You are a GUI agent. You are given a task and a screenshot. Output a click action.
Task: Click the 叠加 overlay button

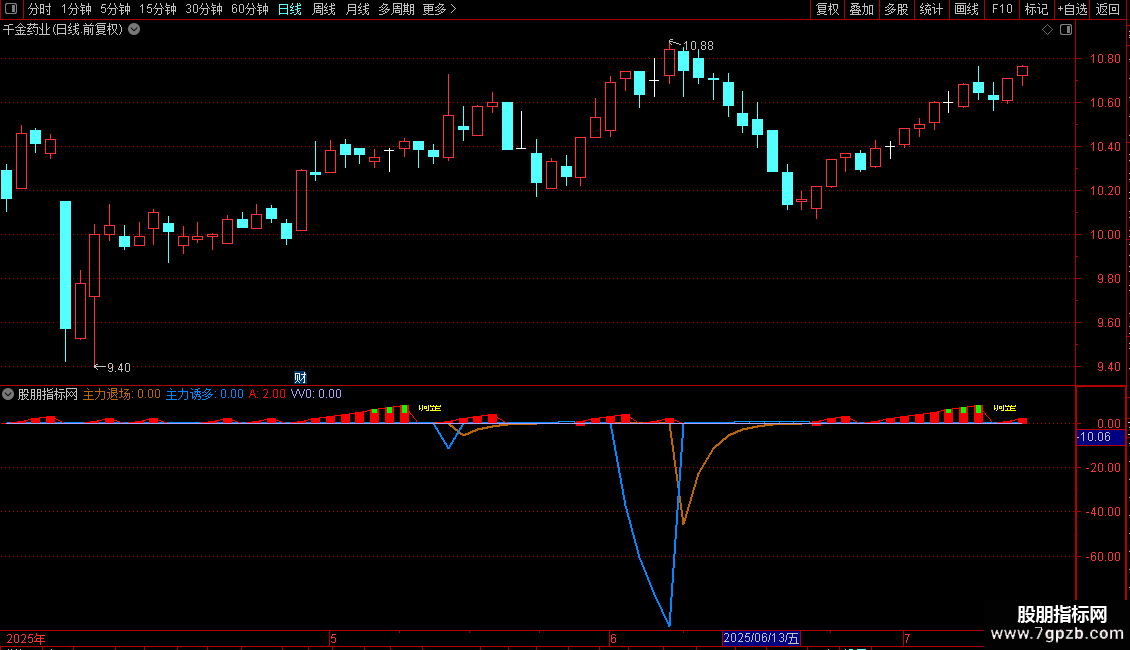(x=861, y=9)
